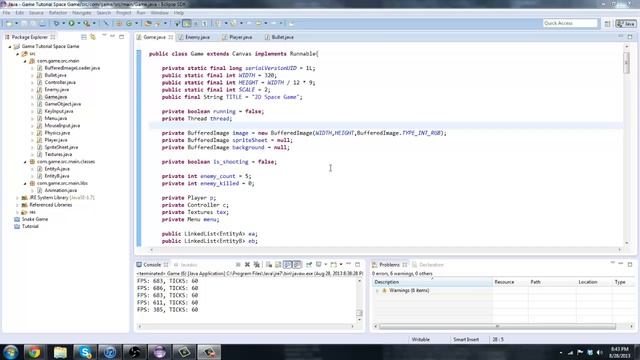Image resolution: width=640 pixels, height=360 pixels.
Task: Switch to the Declaration tab
Action: (x=428, y=264)
